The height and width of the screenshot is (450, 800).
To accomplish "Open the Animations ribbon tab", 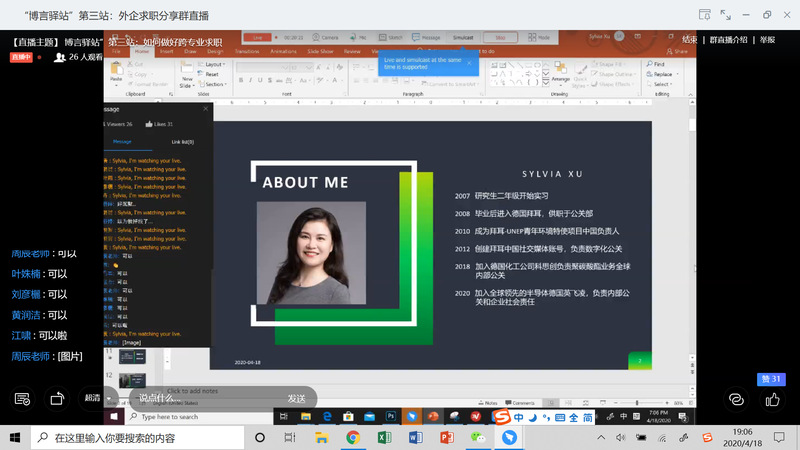I will (x=283, y=52).
